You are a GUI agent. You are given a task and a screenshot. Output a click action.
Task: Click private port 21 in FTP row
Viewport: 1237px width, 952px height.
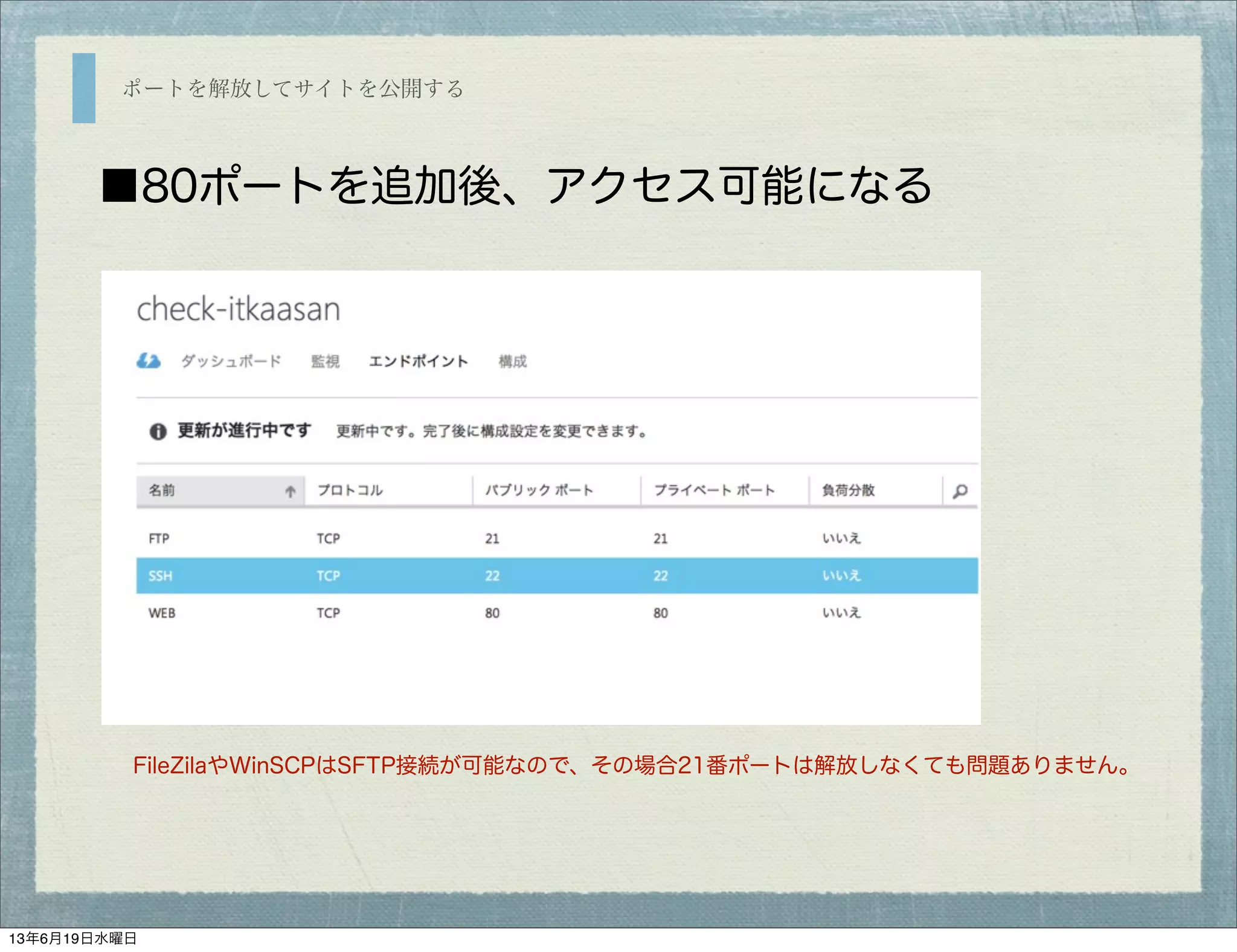(x=661, y=538)
